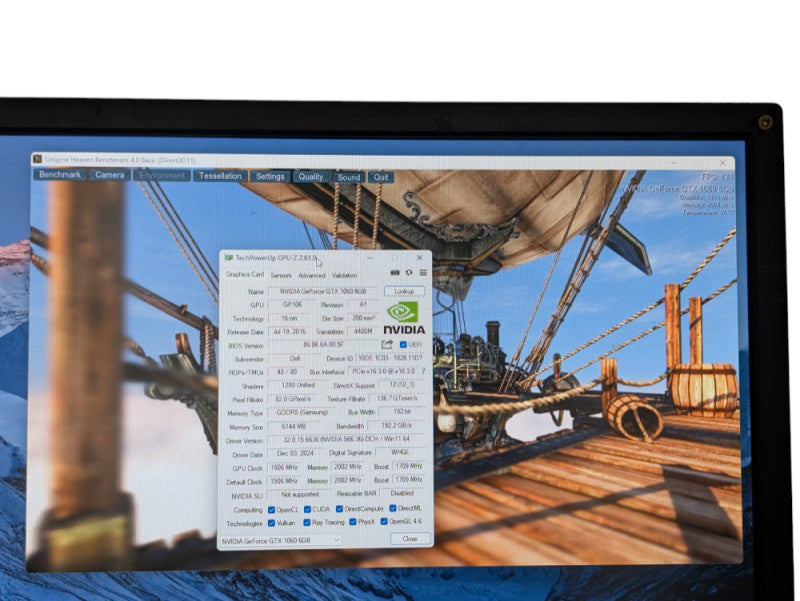This screenshot has height=601, width=800.
Task: Toggle the CUDA checkbox
Action: click(x=307, y=509)
